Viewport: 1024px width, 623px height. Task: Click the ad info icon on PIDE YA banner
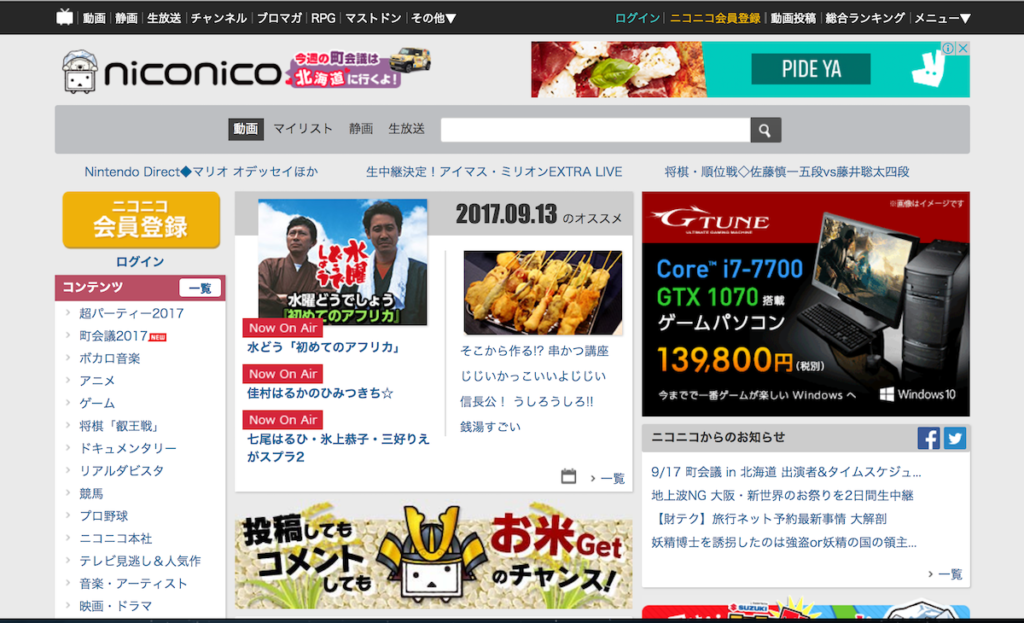[x=948, y=48]
